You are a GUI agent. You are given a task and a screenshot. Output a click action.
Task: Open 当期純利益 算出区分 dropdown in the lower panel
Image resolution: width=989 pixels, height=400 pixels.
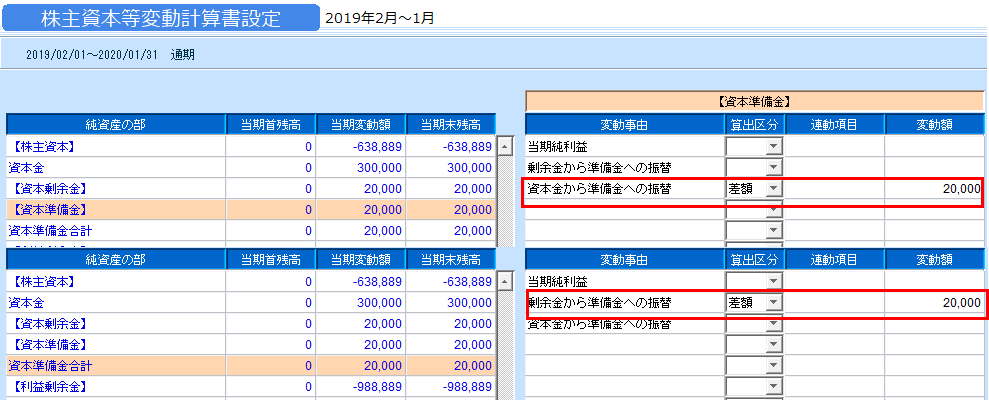pyautogui.click(x=773, y=281)
